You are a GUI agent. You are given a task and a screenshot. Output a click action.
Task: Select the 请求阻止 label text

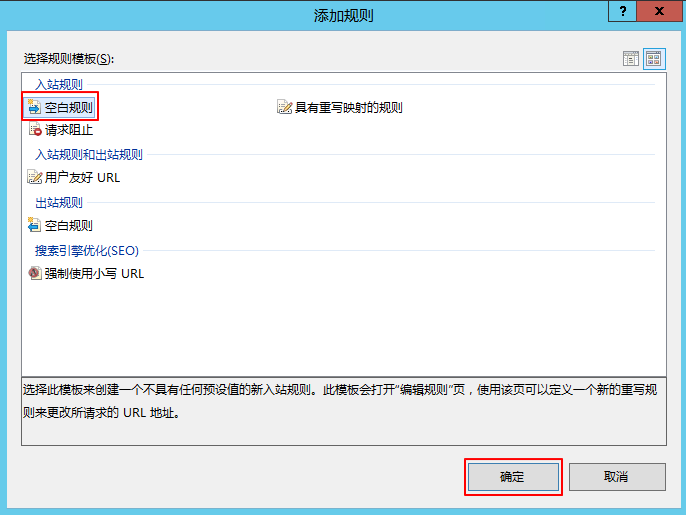69,130
